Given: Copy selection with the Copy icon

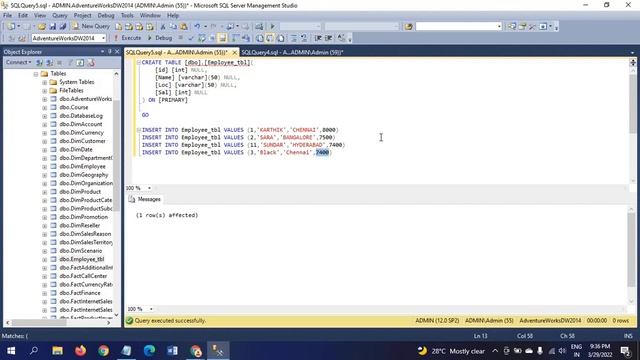Looking at the screenshot, I should [173, 27].
